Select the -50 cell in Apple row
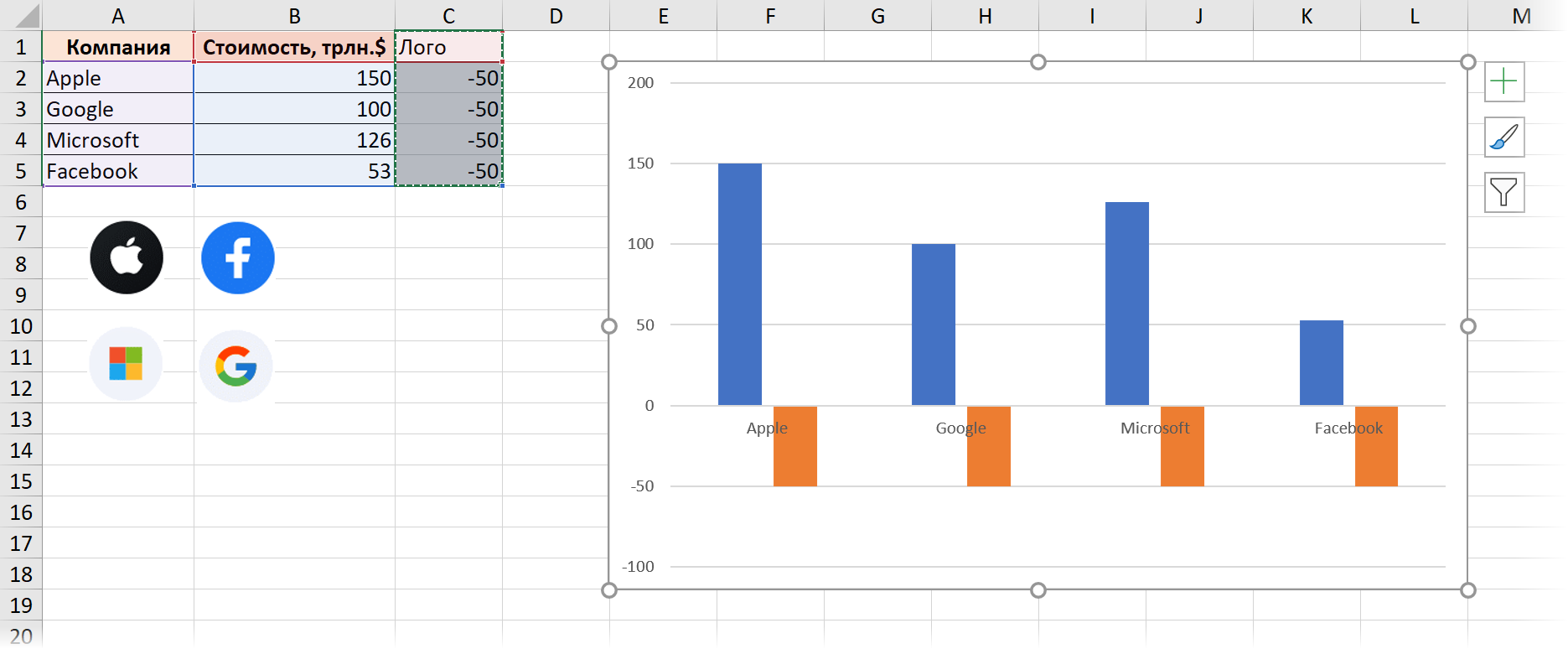The height and width of the screenshot is (649, 1568). click(448, 78)
